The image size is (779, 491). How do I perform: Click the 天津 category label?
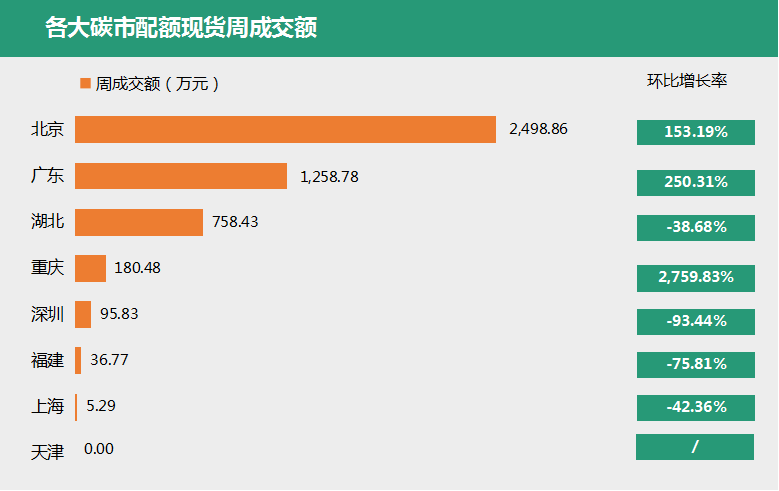click(x=48, y=452)
